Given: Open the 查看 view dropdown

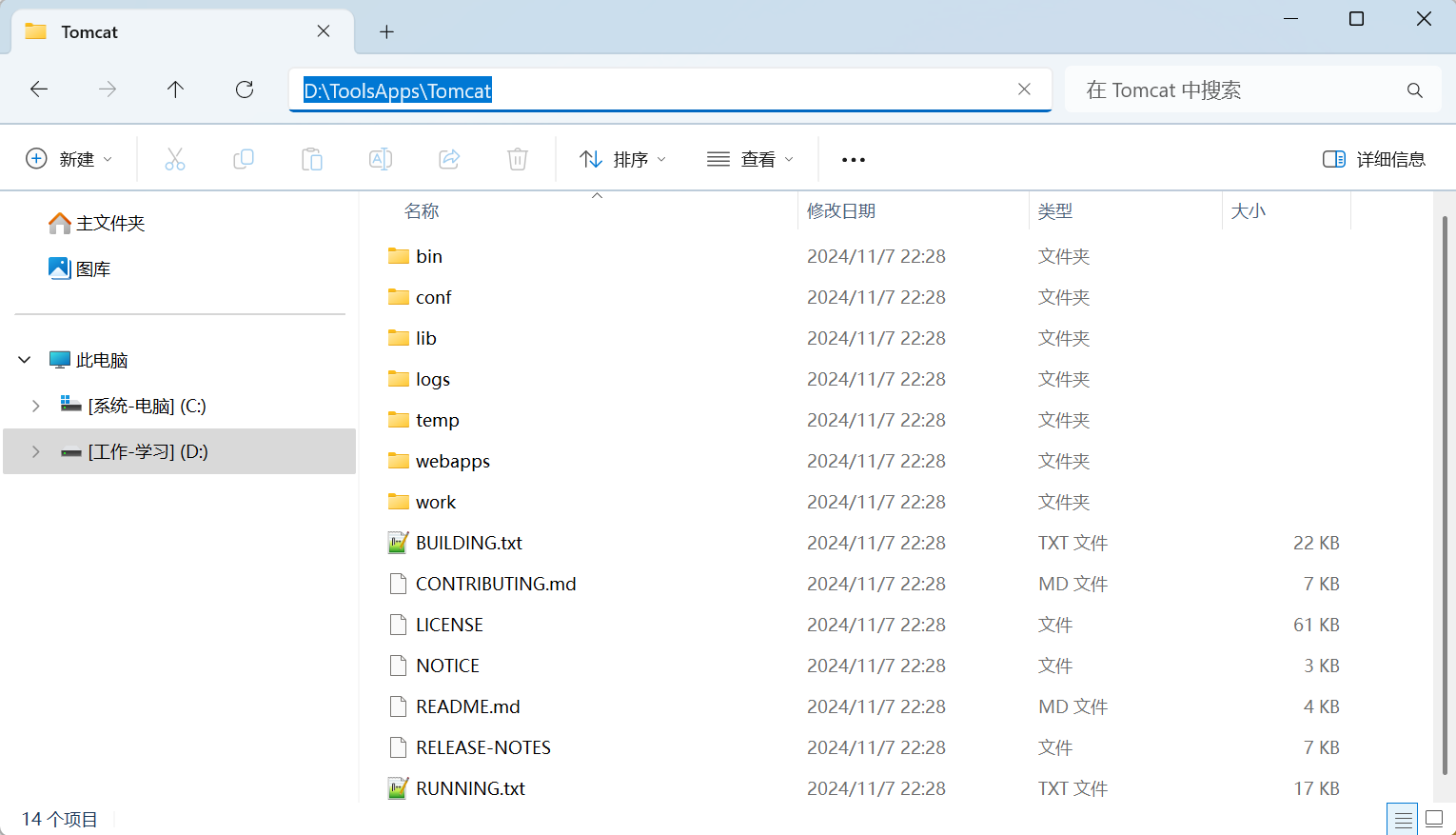Looking at the screenshot, I should click(750, 159).
